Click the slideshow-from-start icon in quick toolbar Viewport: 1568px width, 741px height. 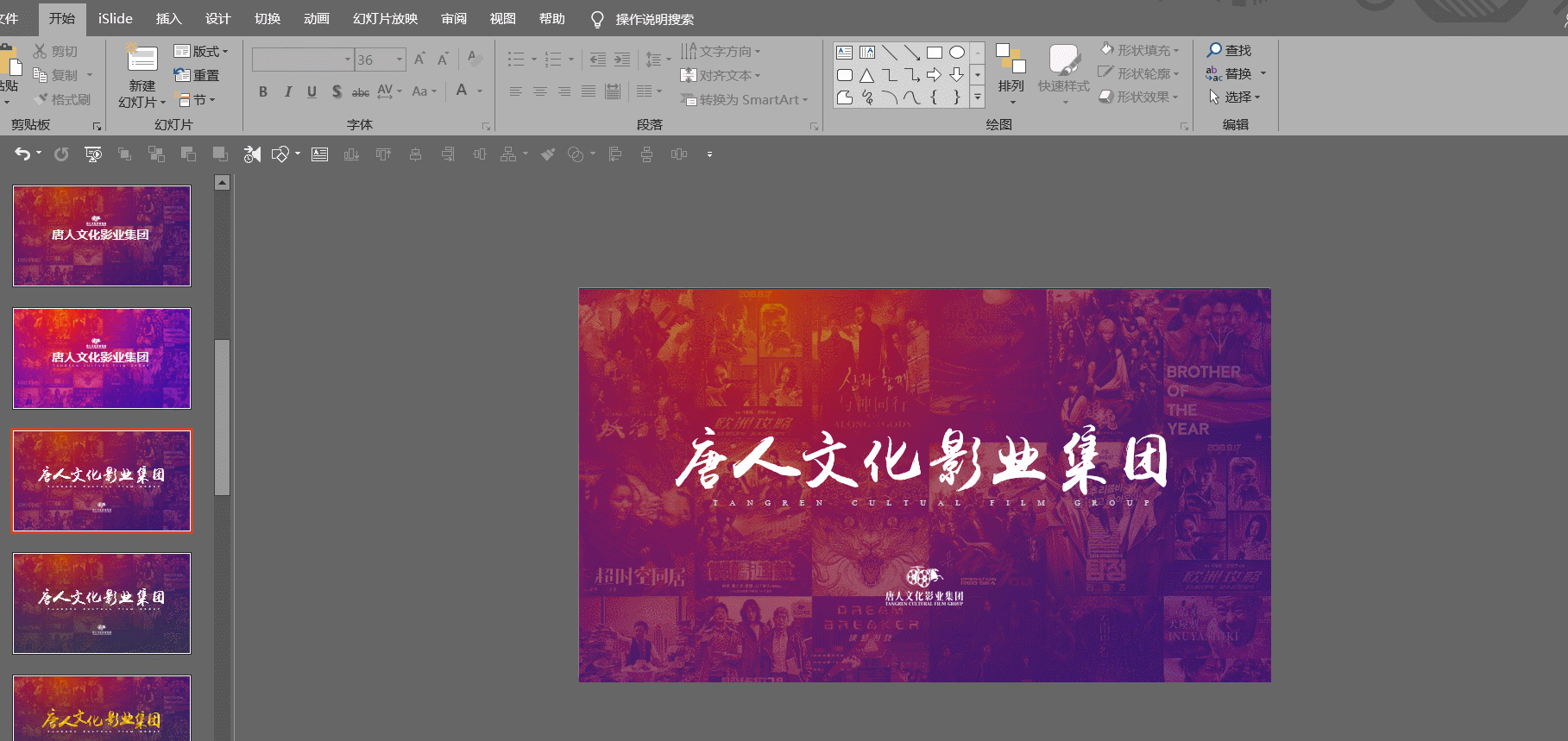[93, 154]
